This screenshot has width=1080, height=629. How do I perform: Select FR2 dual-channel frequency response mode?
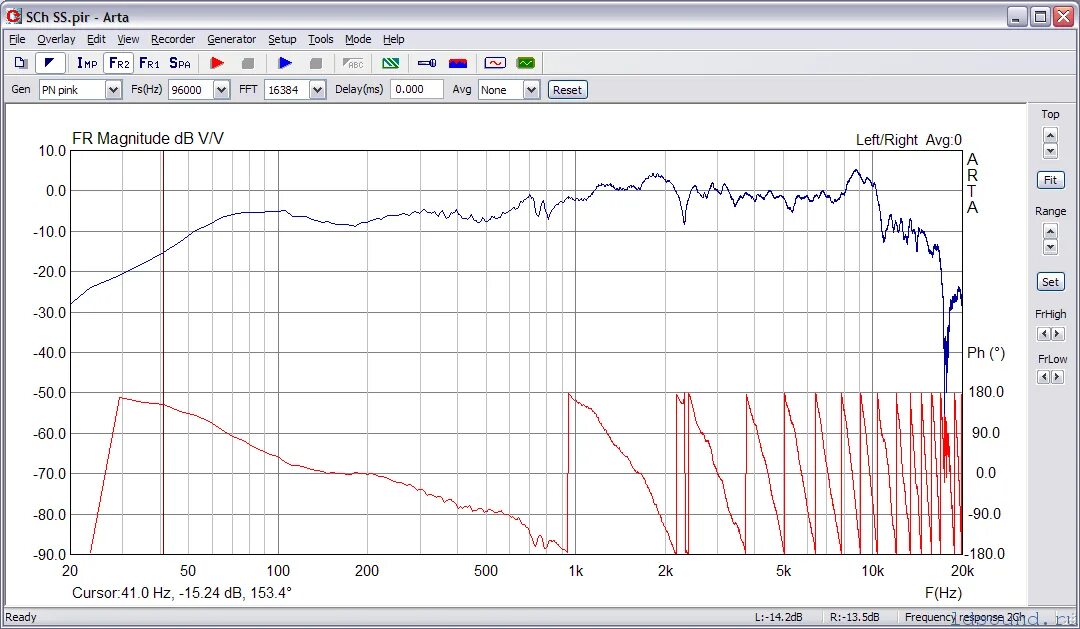pos(119,63)
